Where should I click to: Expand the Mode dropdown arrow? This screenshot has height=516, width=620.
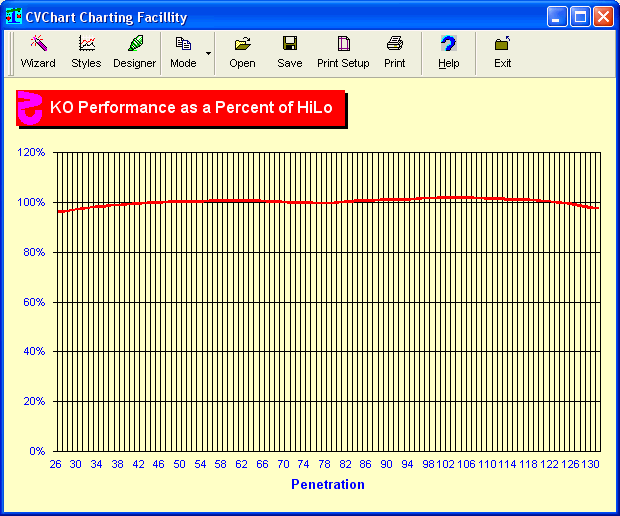(x=208, y=52)
